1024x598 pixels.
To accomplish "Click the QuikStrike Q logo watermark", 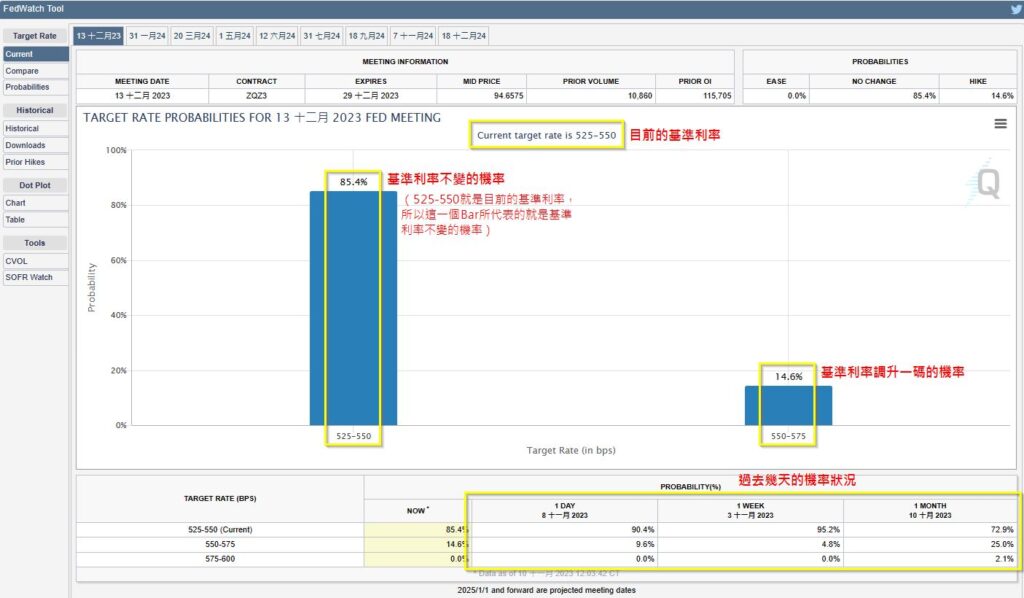I will click(984, 182).
